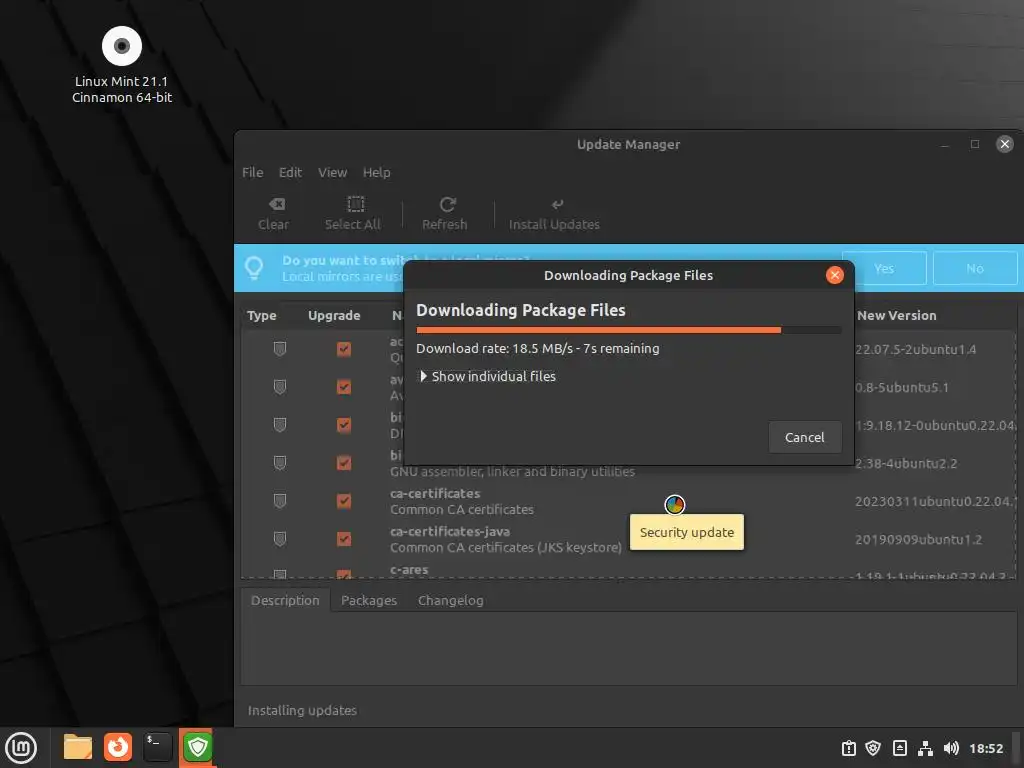Image resolution: width=1024 pixels, height=768 pixels.
Task: Click the Clear toolbar icon
Action: 276,204
